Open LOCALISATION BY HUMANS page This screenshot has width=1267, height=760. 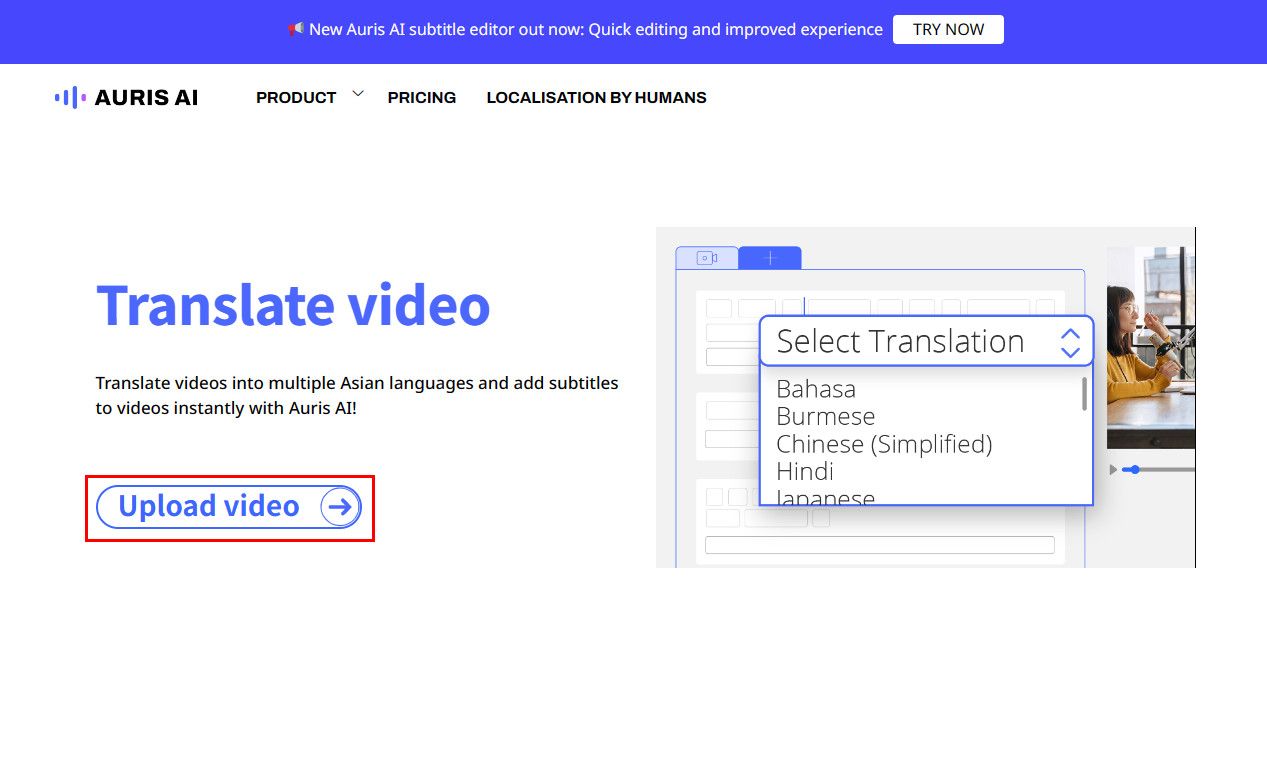pos(597,98)
